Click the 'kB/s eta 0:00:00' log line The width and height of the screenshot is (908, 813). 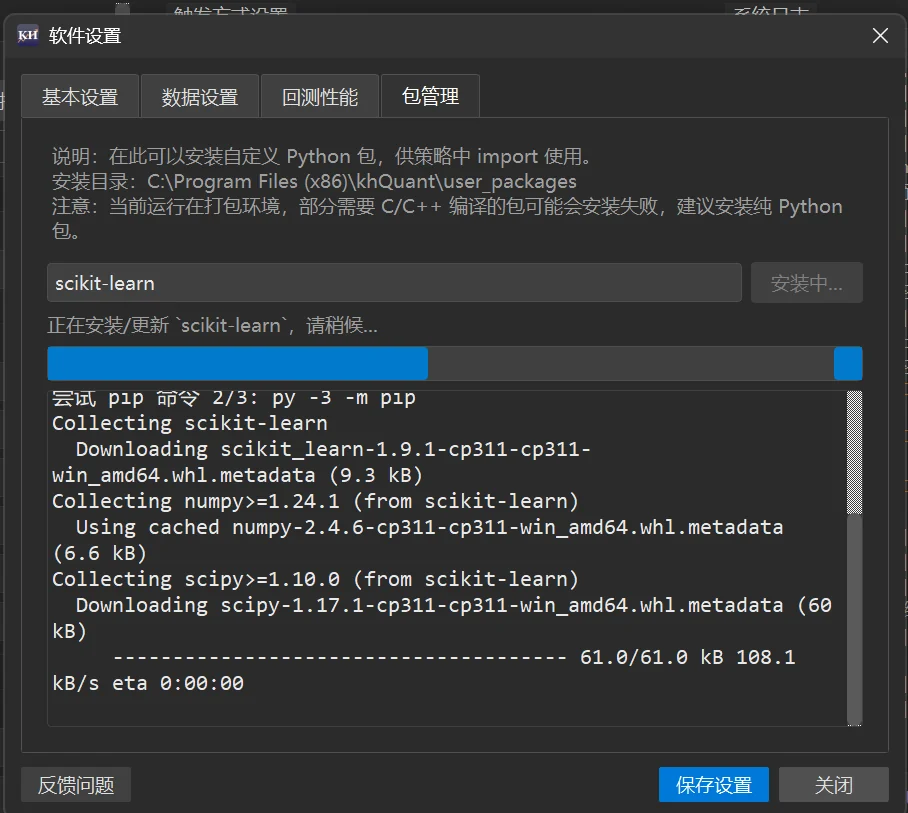[148, 683]
